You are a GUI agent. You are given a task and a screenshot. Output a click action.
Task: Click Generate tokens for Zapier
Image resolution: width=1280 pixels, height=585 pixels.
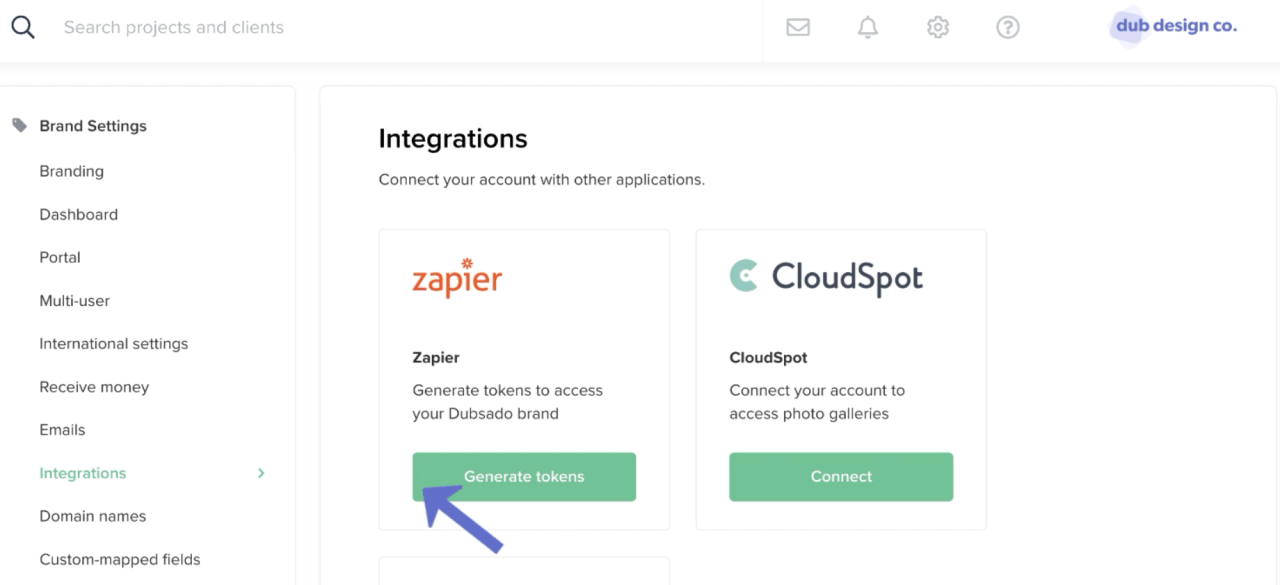[524, 477]
